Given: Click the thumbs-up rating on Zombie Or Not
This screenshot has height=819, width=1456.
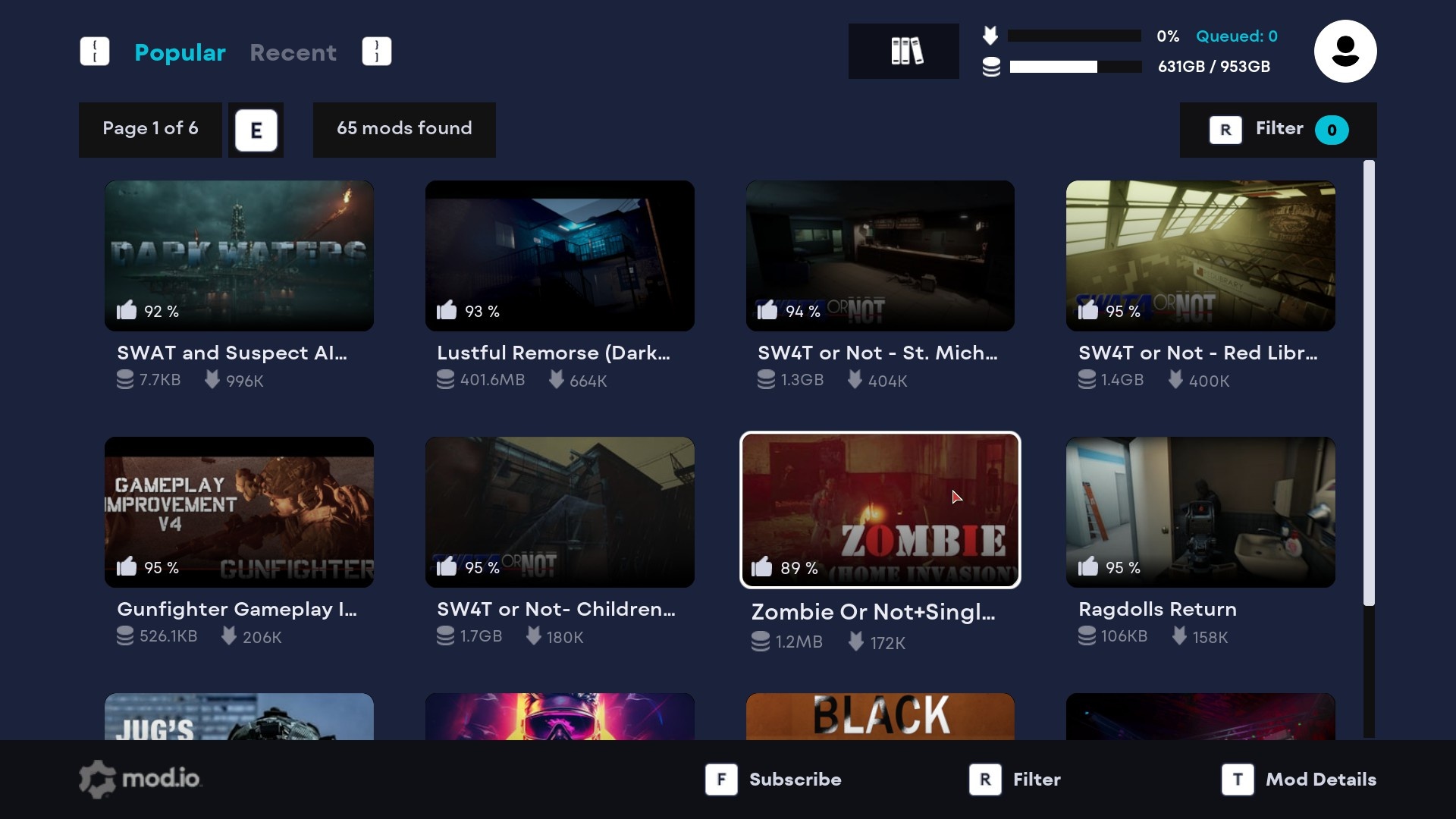Looking at the screenshot, I should click(761, 567).
